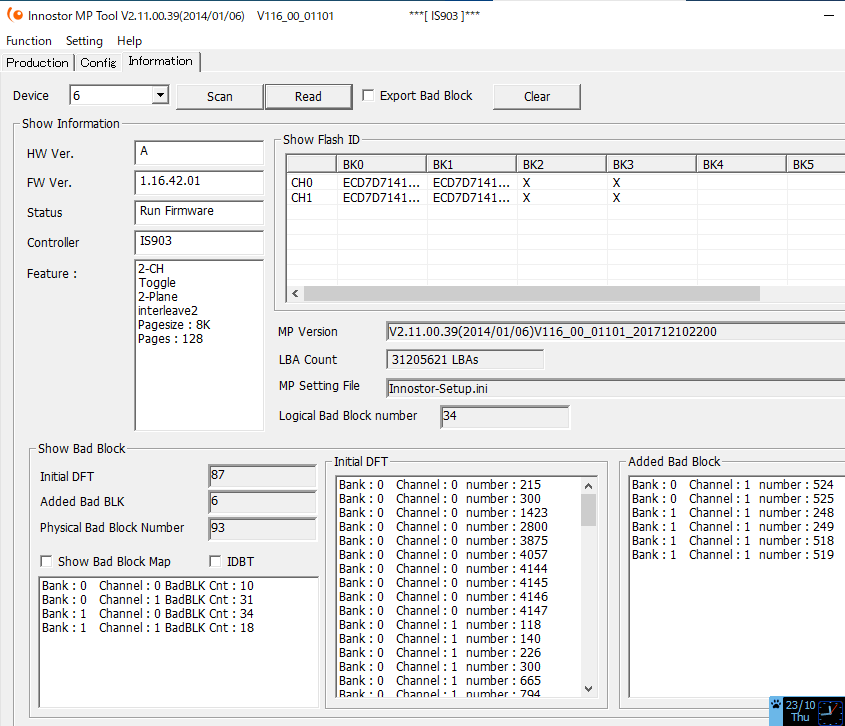The image size is (845, 726).
Task: Open the Help menu
Action: (129, 41)
